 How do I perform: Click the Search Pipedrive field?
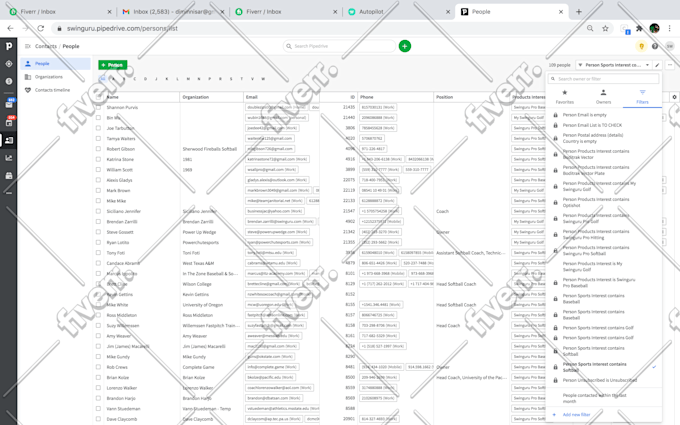point(339,46)
